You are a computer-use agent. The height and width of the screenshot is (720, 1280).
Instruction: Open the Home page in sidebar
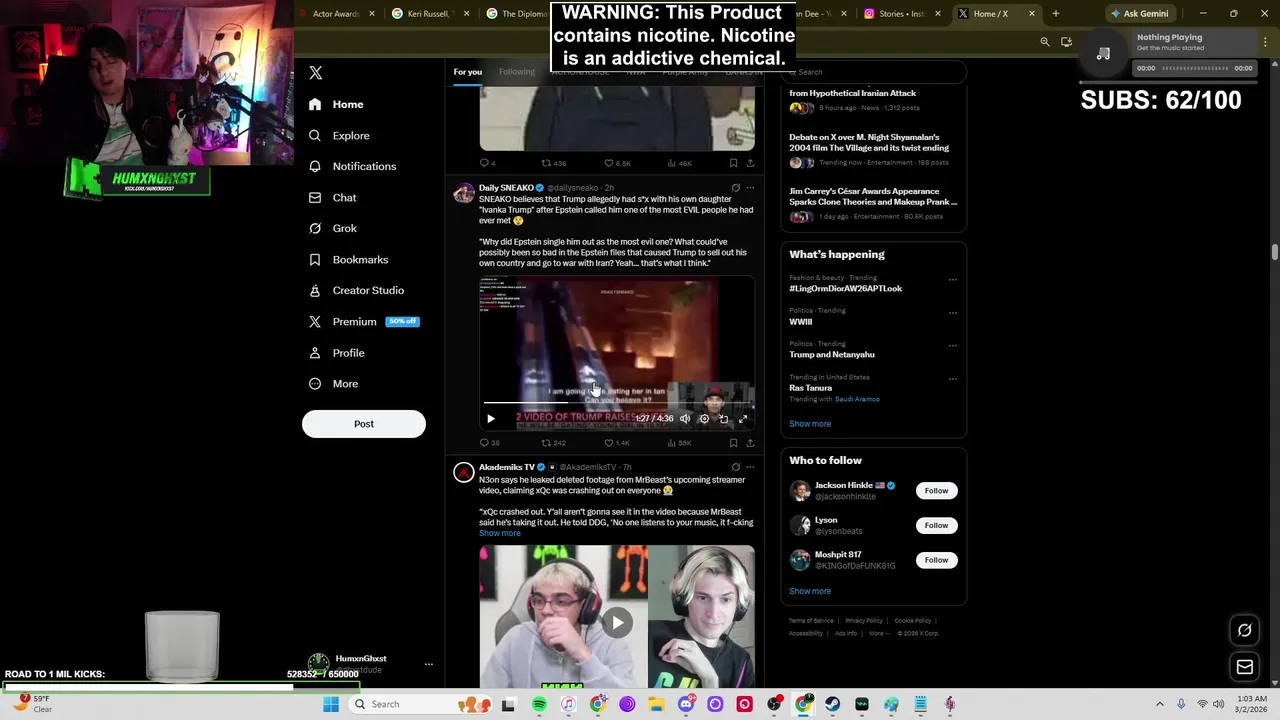coord(336,104)
